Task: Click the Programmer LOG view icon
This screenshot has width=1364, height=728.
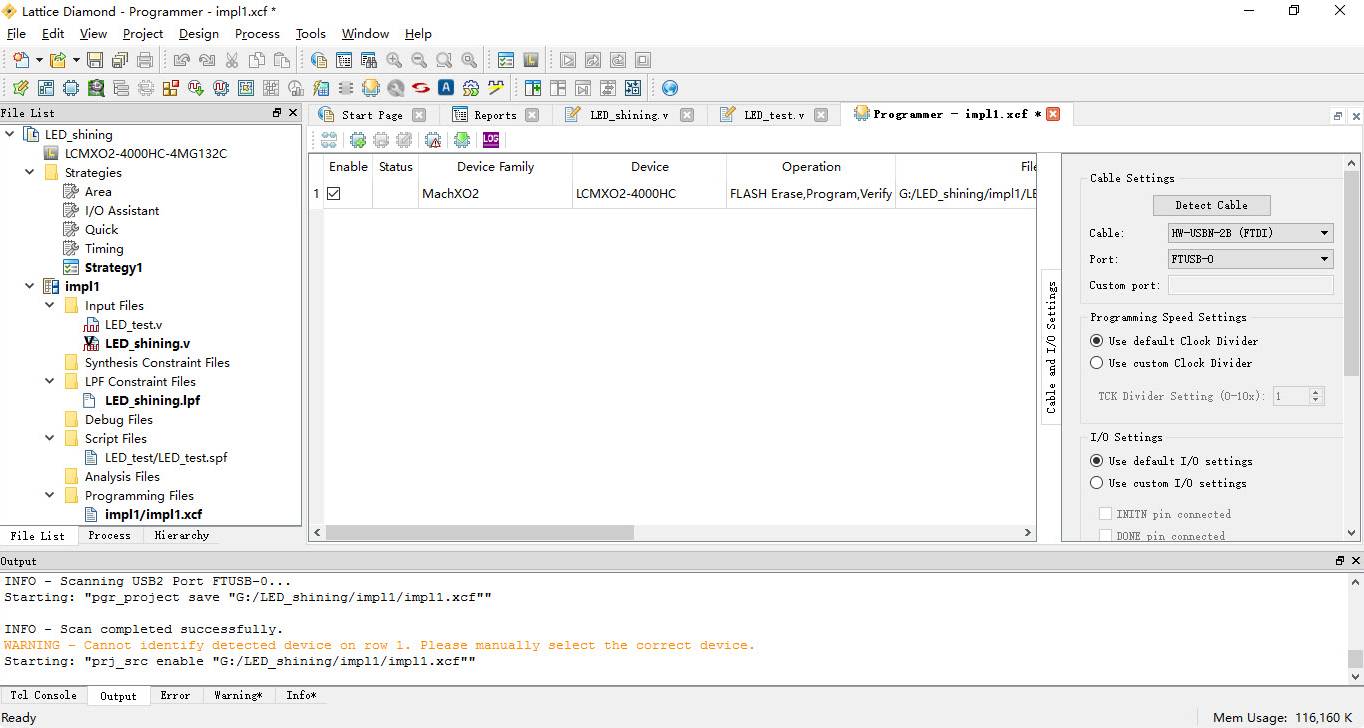Action: pyautogui.click(x=490, y=140)
